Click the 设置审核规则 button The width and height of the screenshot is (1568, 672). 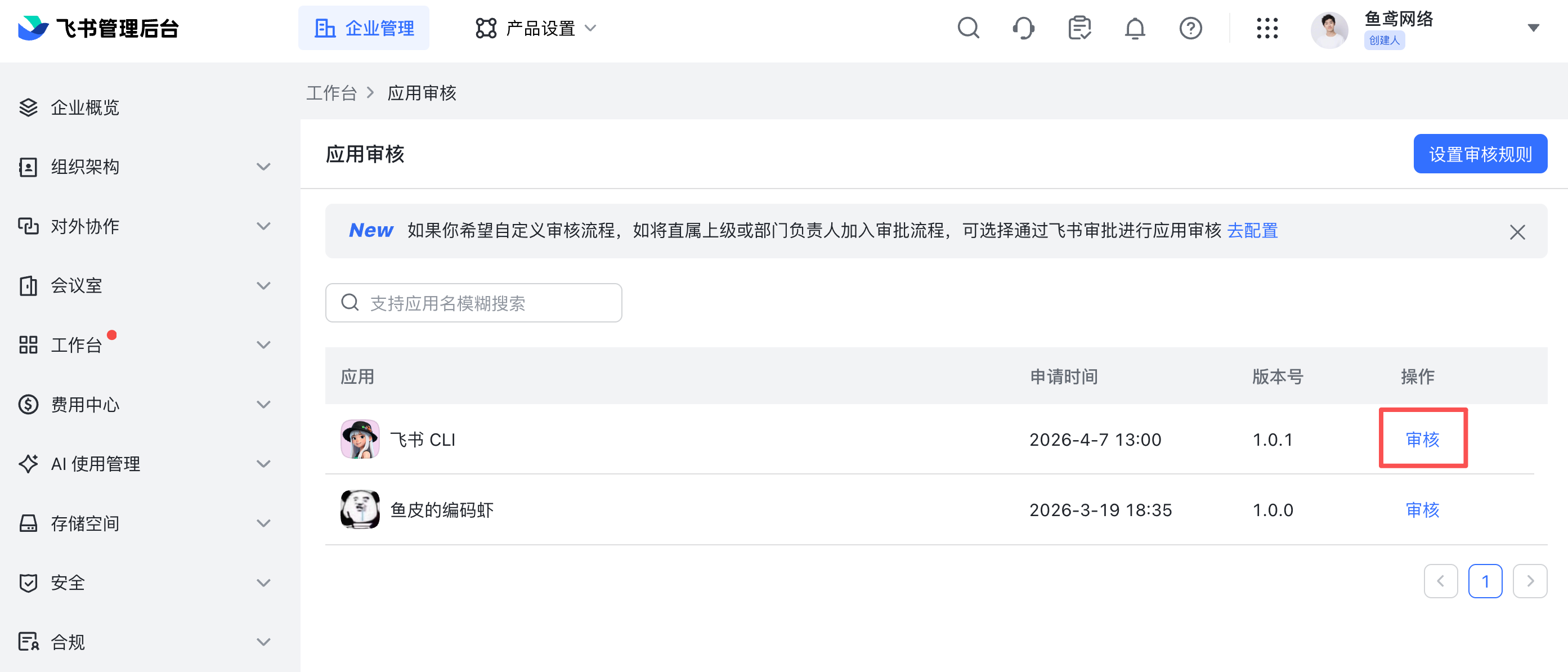1480,154
